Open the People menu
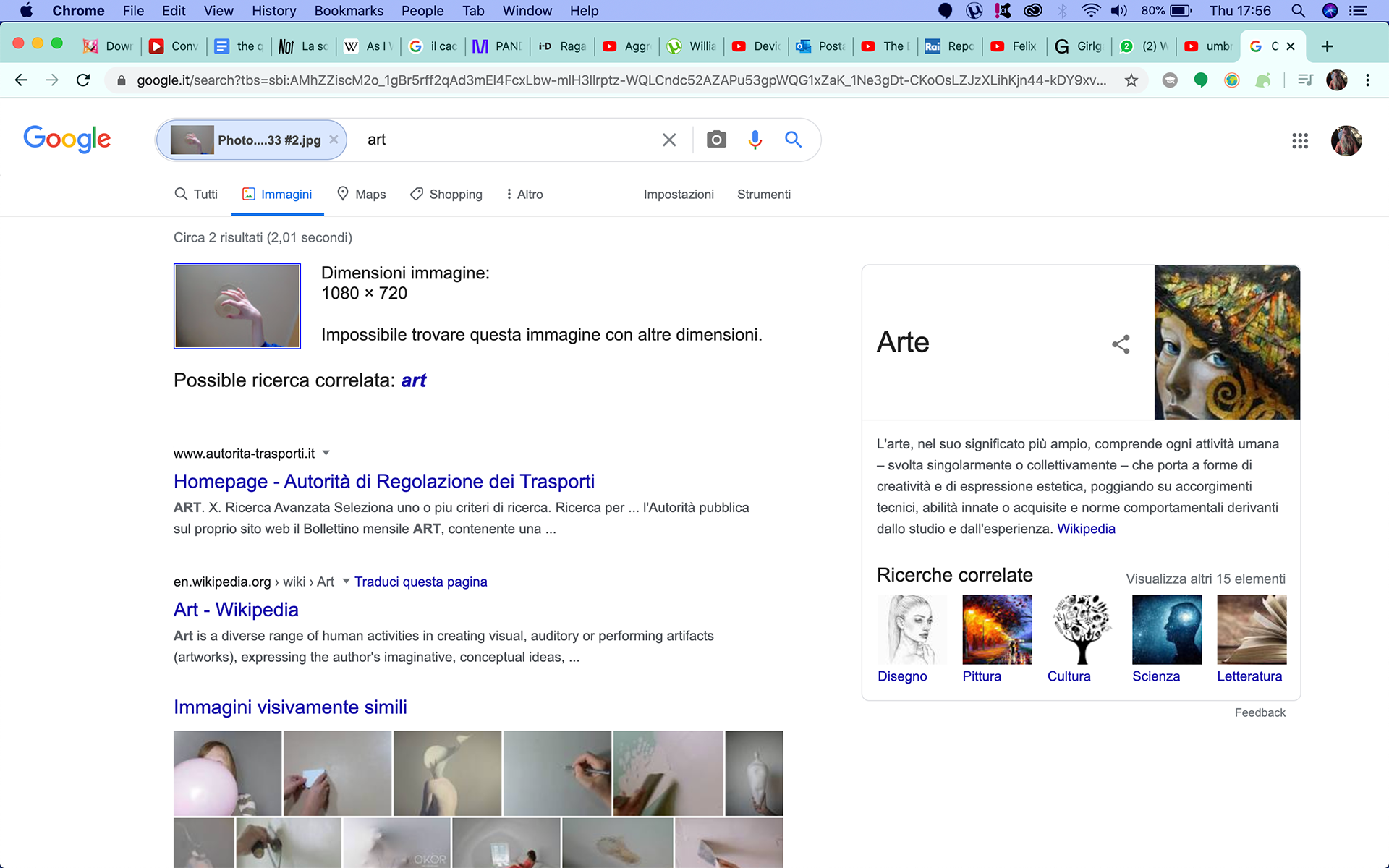This screenshot has width=1389, height=868. tap(422, 11)
